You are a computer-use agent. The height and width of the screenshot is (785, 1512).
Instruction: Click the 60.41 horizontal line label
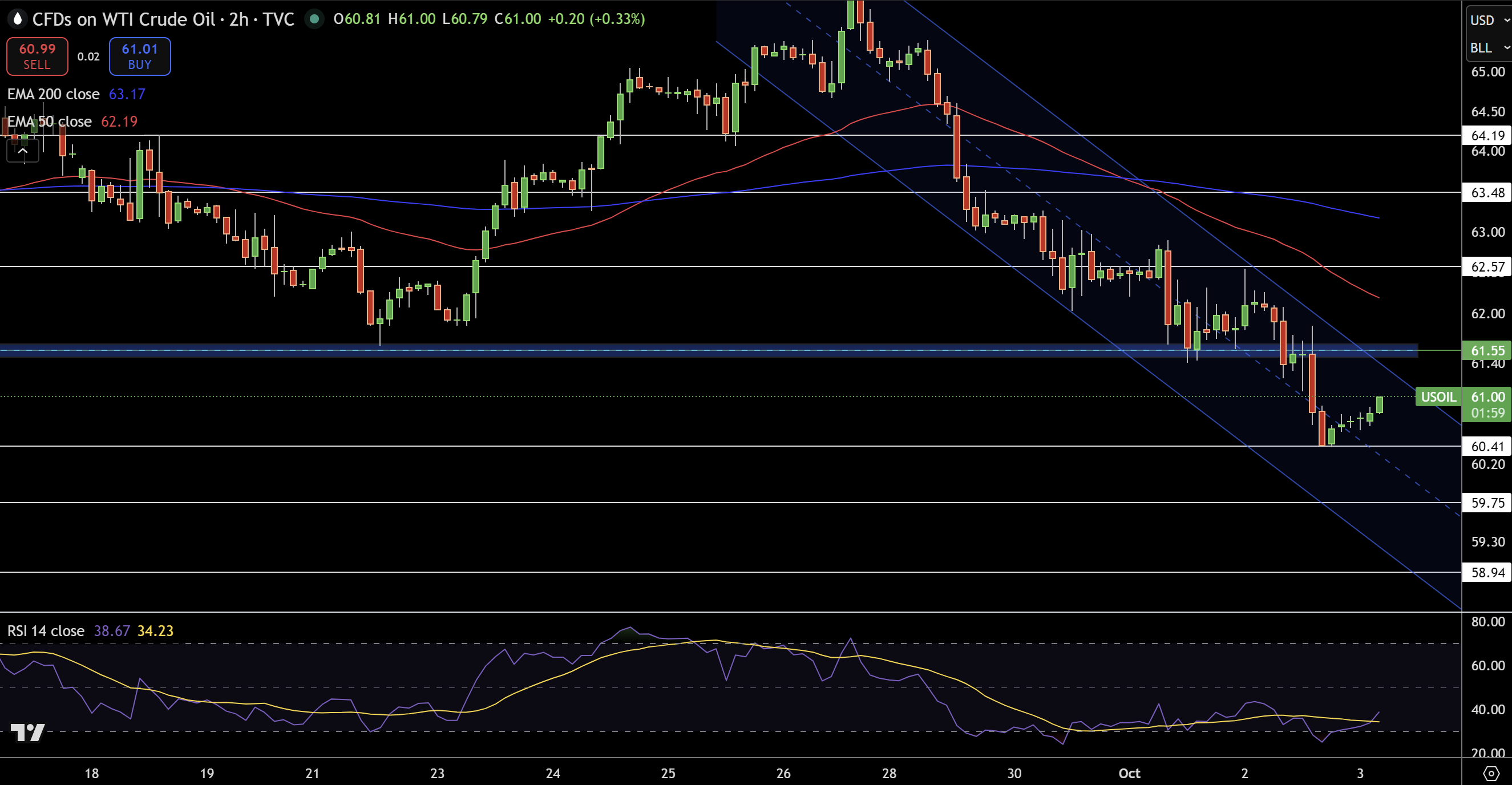click(1487, 447)
